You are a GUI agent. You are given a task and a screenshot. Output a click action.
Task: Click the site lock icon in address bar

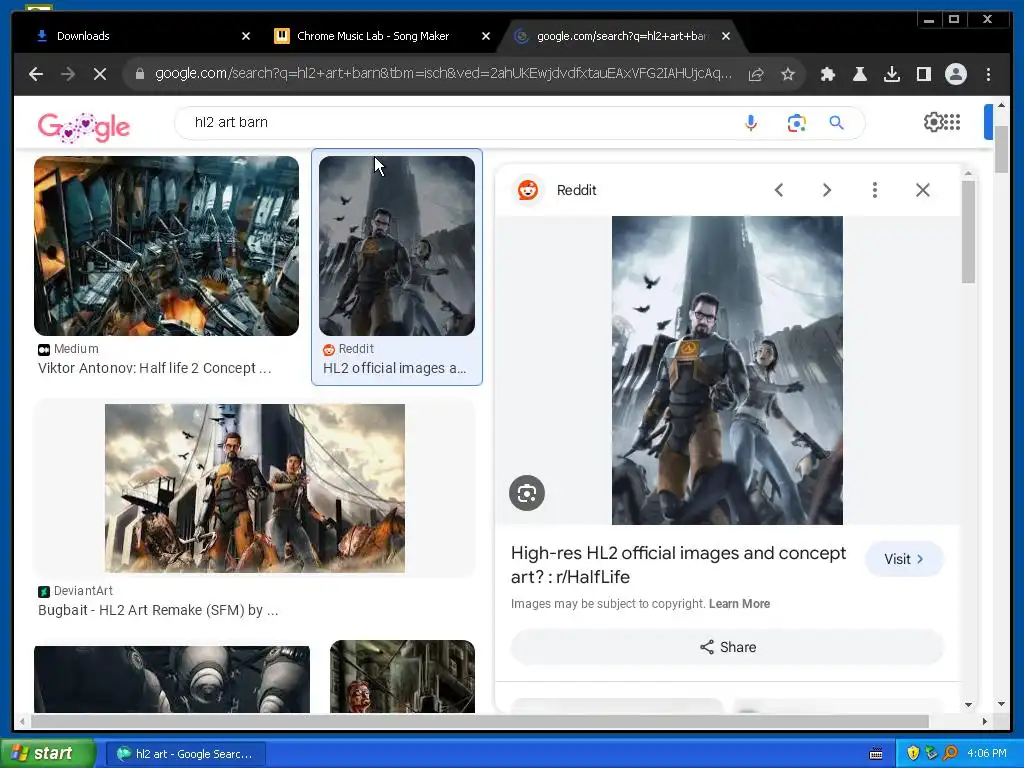(x=139, y=74)
